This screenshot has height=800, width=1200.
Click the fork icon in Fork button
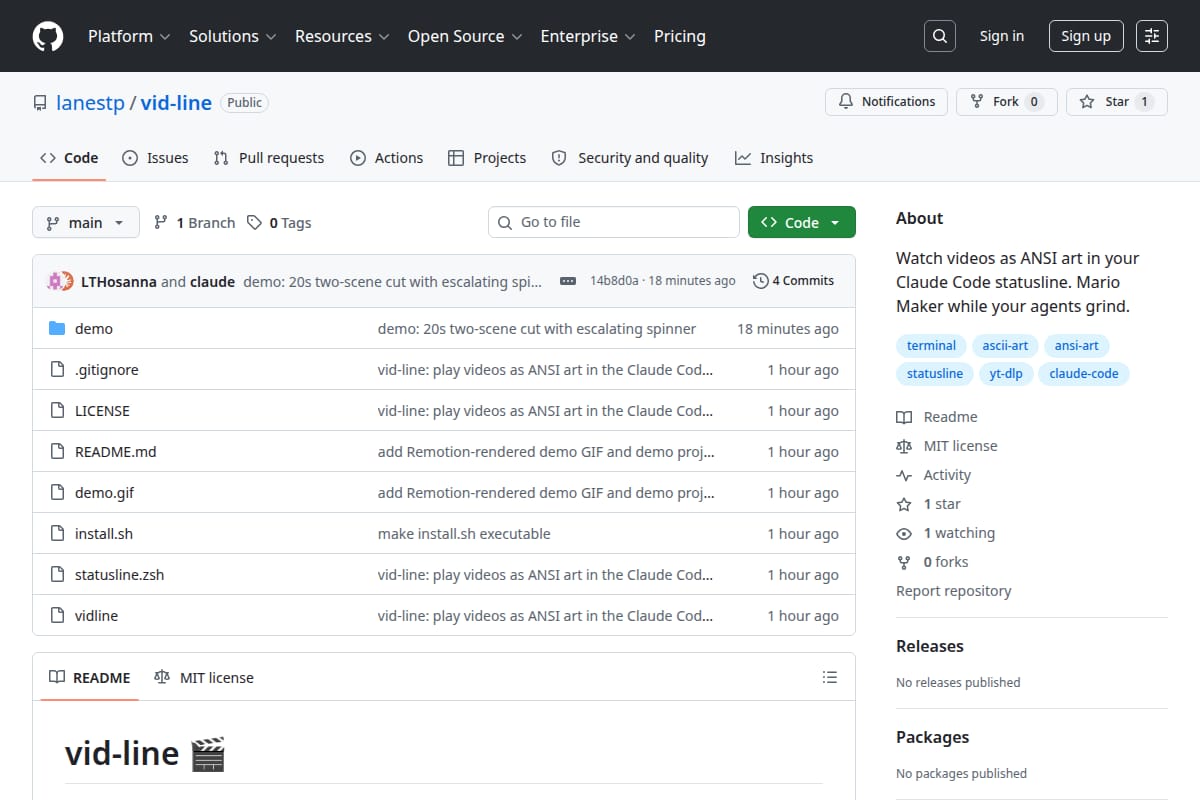click(x=977, y=102)
